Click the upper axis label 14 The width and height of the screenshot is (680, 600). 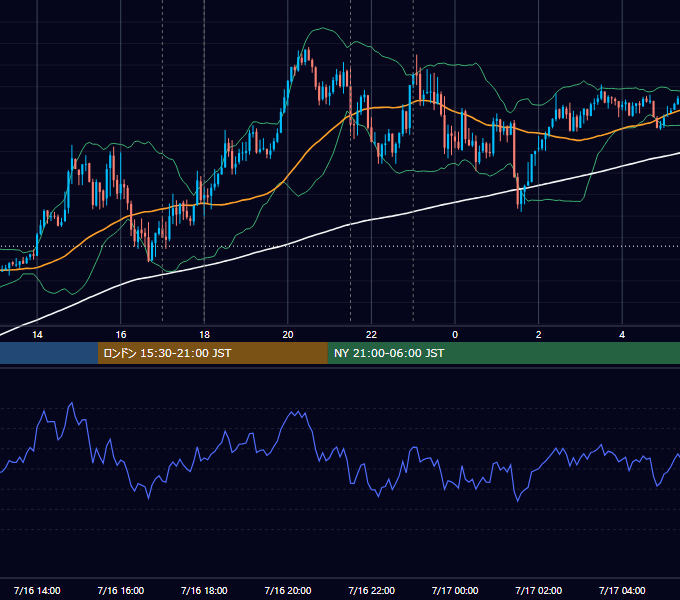point(37,335)
